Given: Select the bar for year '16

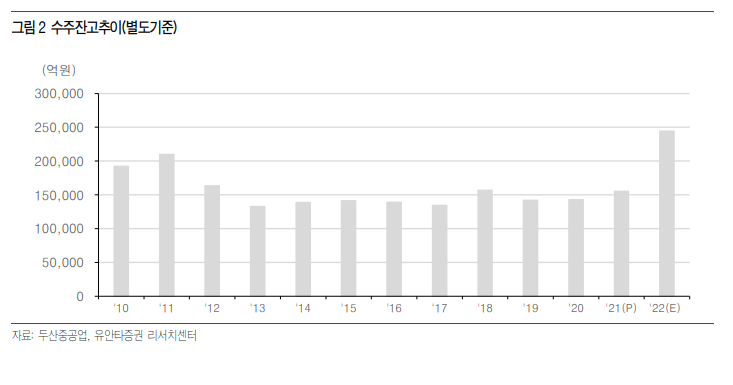Looking at the screenshot, I should coord(394,249).
